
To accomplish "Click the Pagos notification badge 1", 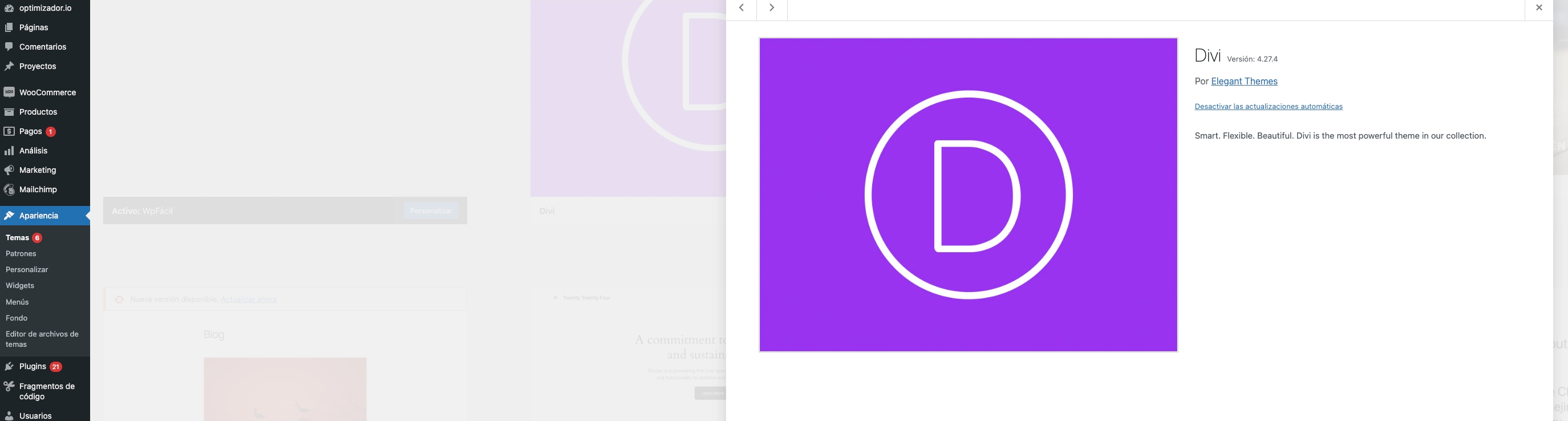I will 51,131.
